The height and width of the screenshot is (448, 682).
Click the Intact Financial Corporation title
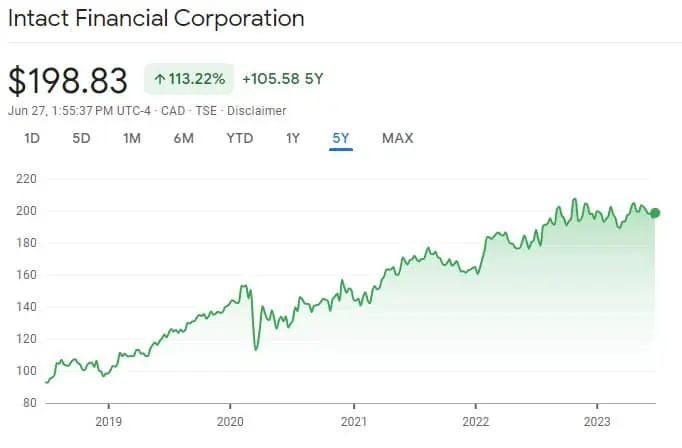(156, 19)
